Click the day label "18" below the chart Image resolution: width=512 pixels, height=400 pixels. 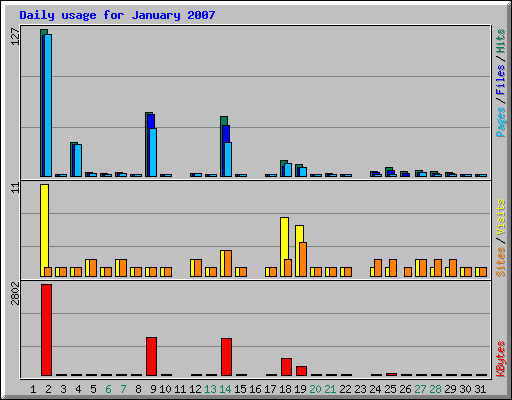click(285, 389)
